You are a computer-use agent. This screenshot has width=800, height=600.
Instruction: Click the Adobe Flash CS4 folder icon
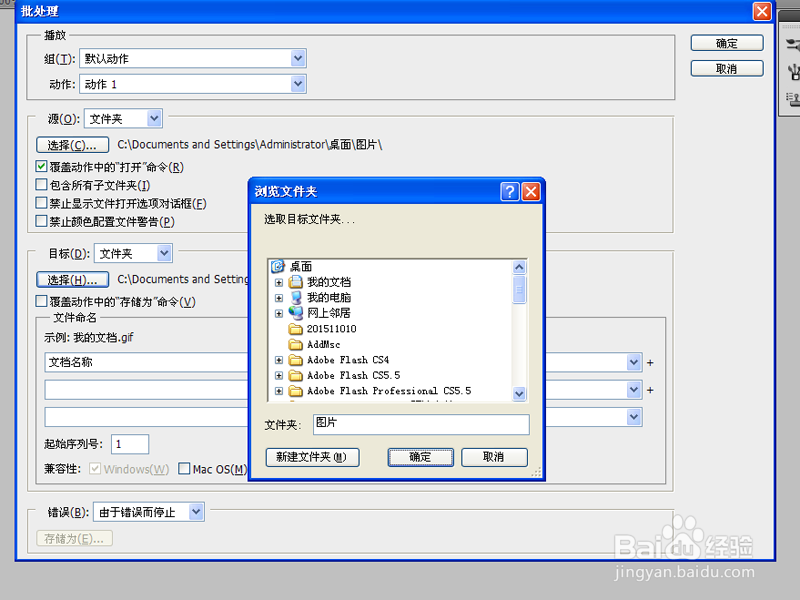295,360
